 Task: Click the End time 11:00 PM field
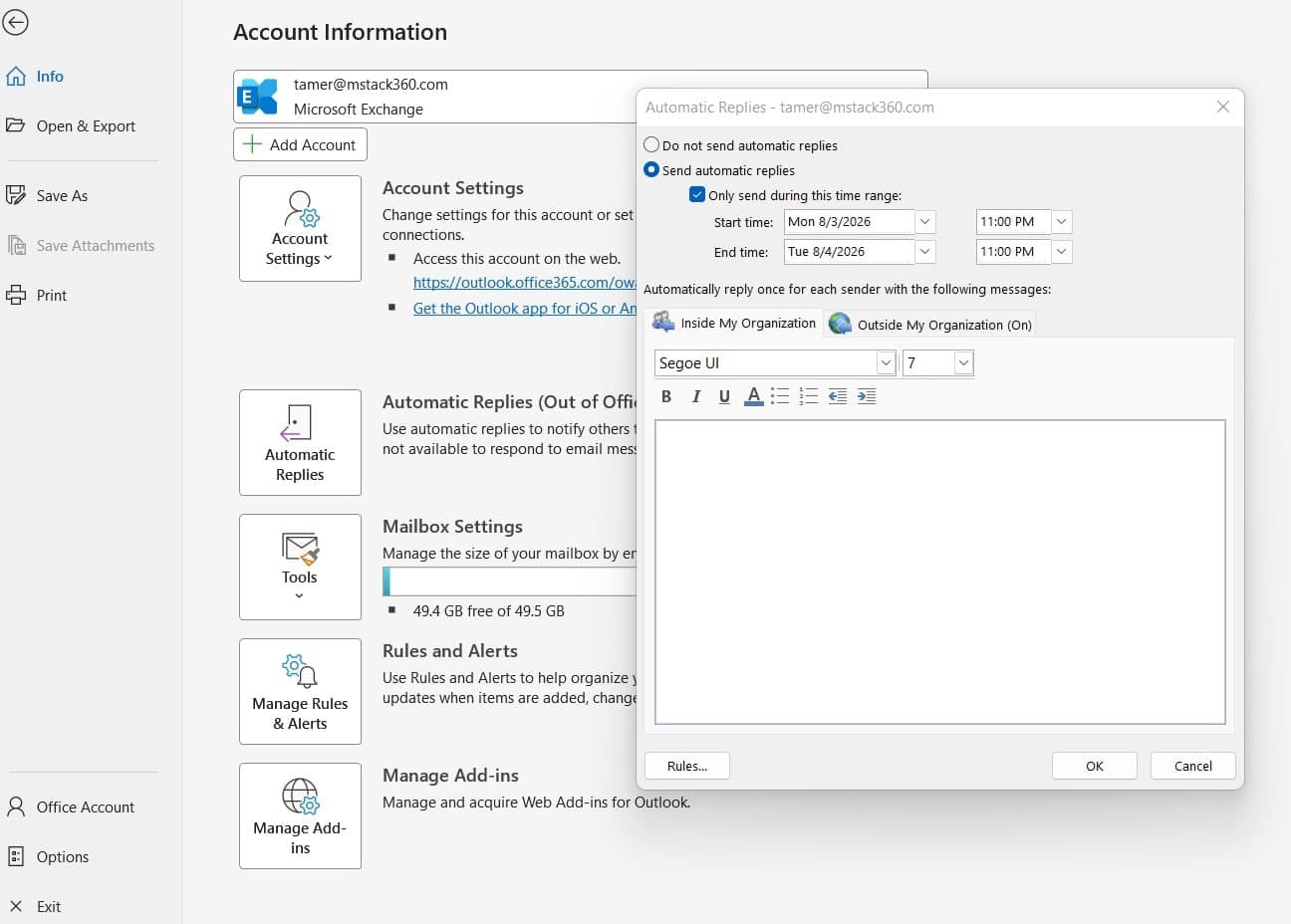pyautogui.click(x=1013, y=252)
